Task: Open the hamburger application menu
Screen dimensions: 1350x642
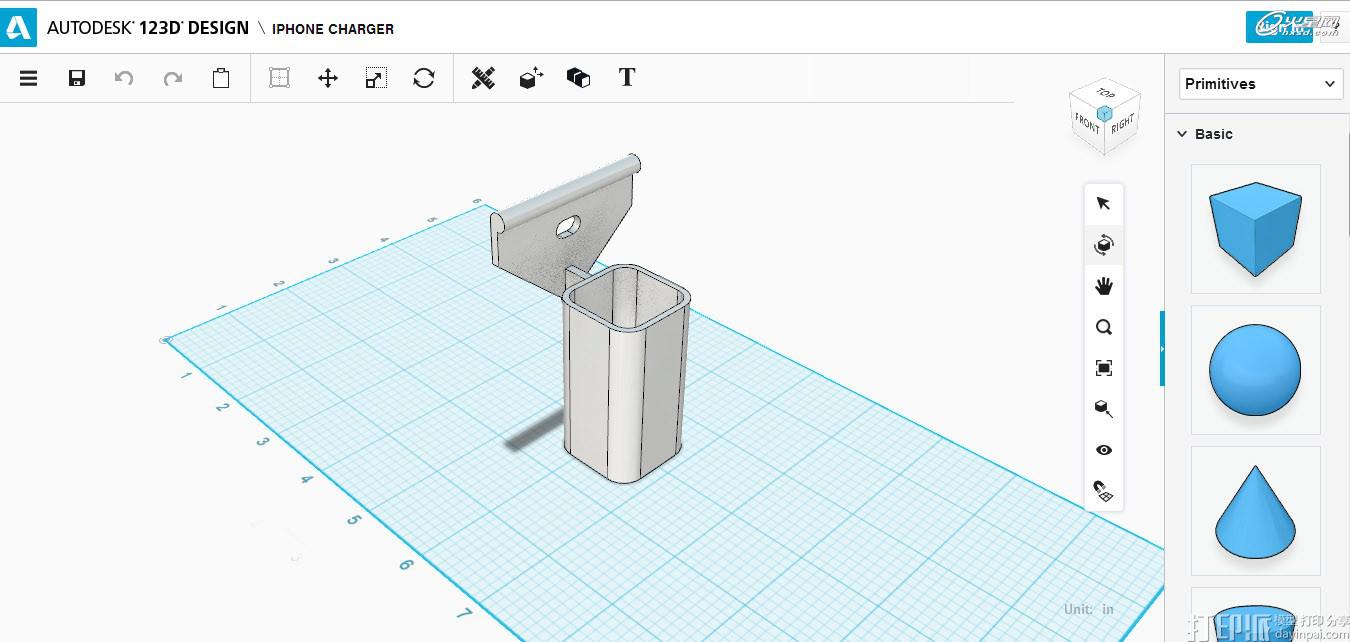Action: (x=28, y=78)
